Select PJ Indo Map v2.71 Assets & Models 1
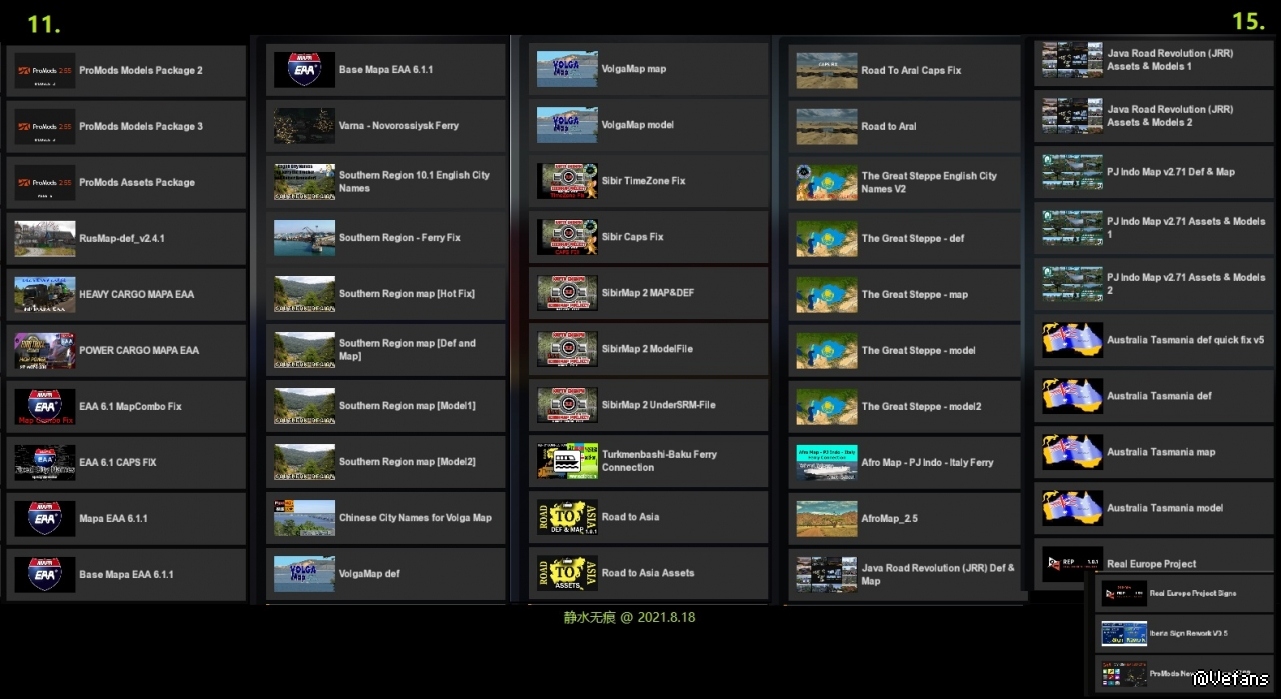Viewport: 1281px width, 699px height. point(1154,228)
